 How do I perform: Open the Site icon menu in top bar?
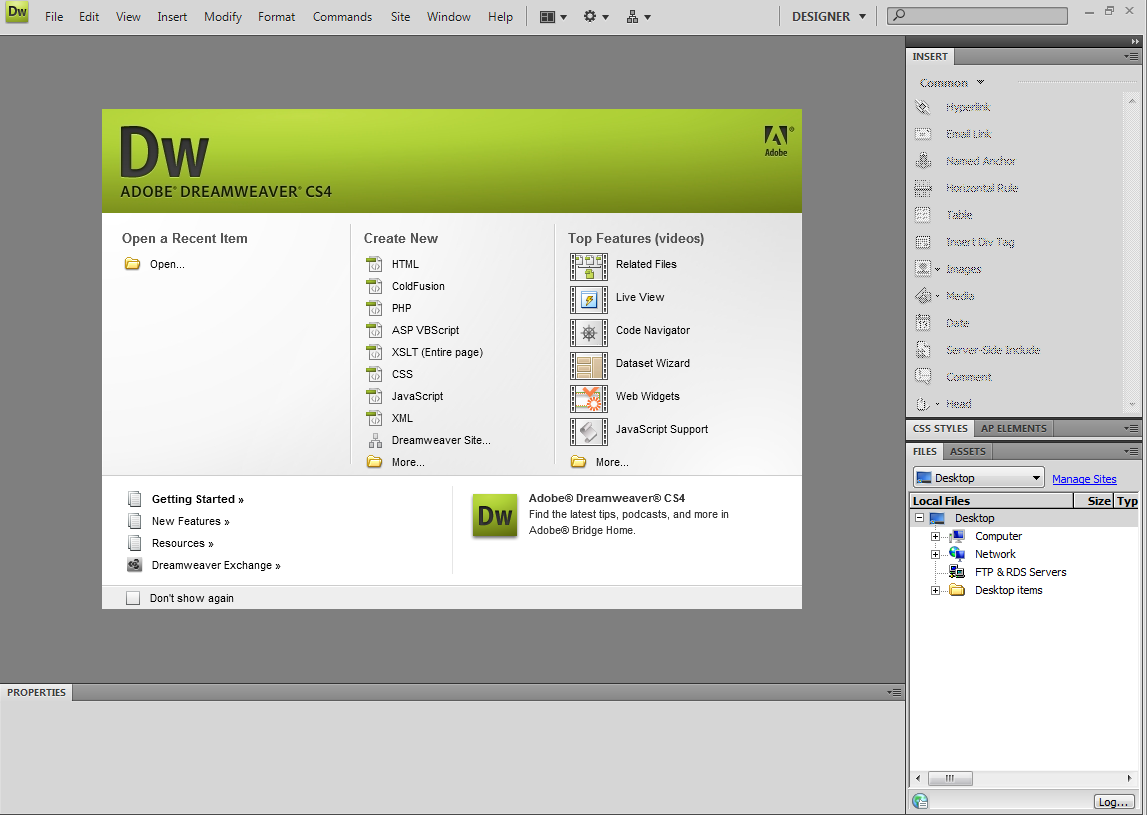point(638,17)
